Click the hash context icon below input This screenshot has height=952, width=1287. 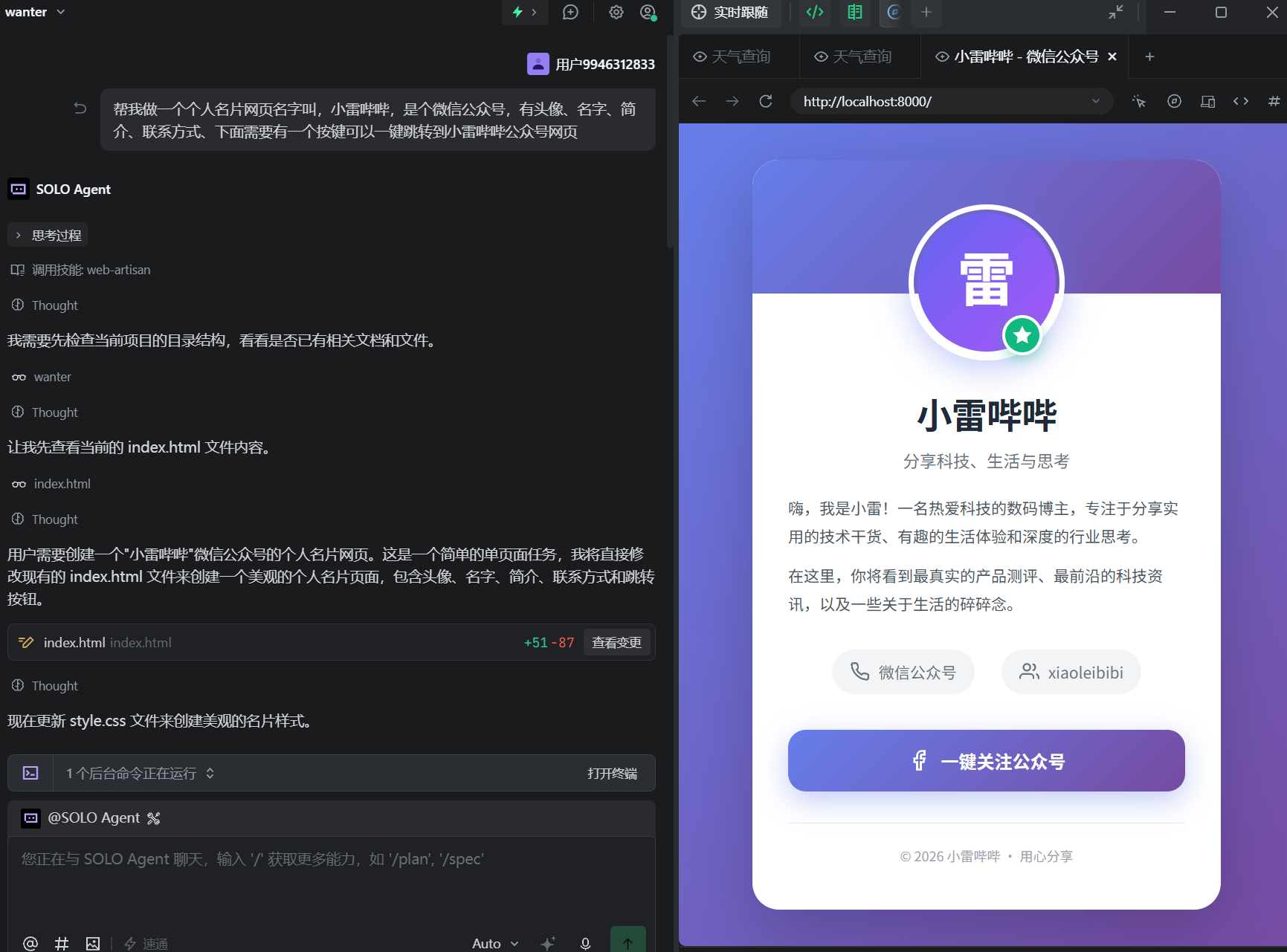62,943
